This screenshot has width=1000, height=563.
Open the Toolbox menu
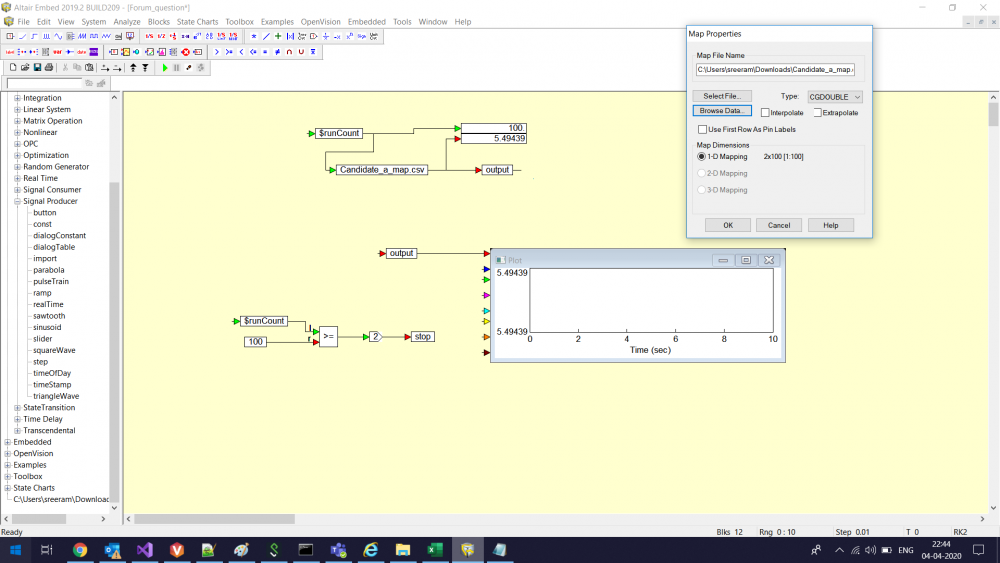[x=239, y=22]
